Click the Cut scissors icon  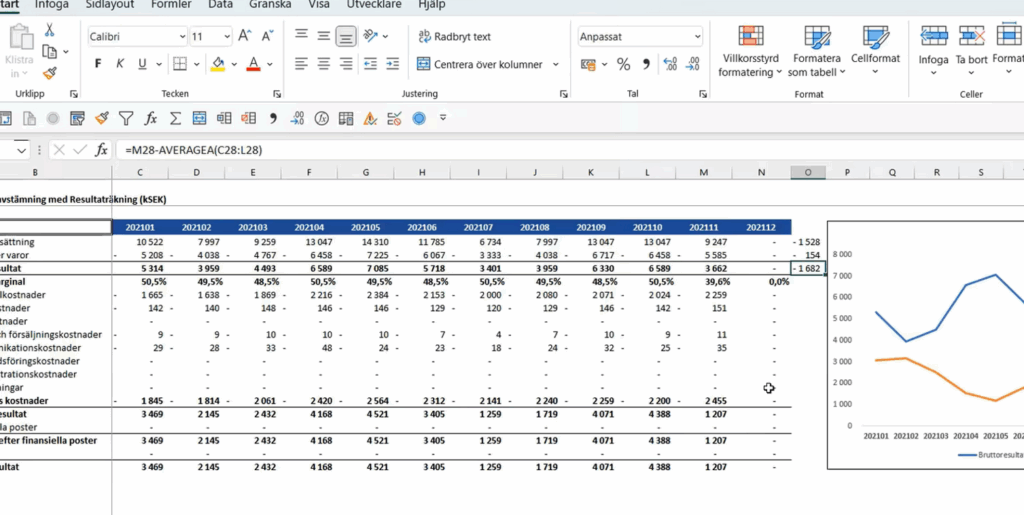[50, 30]
